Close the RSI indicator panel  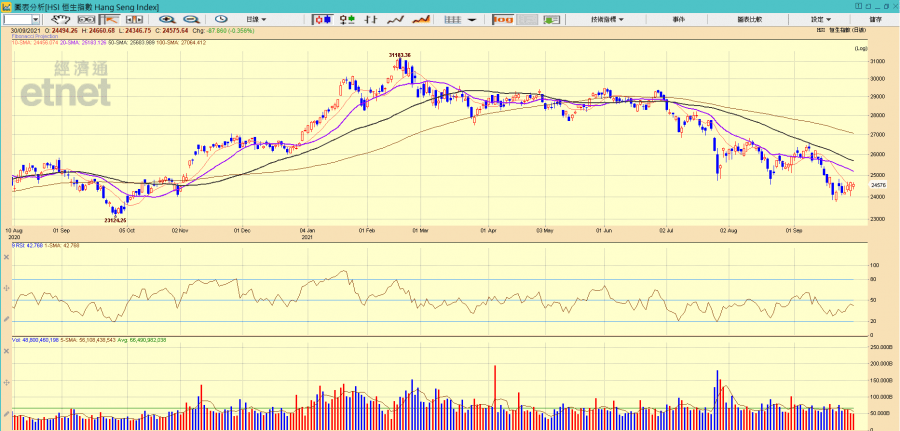6,257
